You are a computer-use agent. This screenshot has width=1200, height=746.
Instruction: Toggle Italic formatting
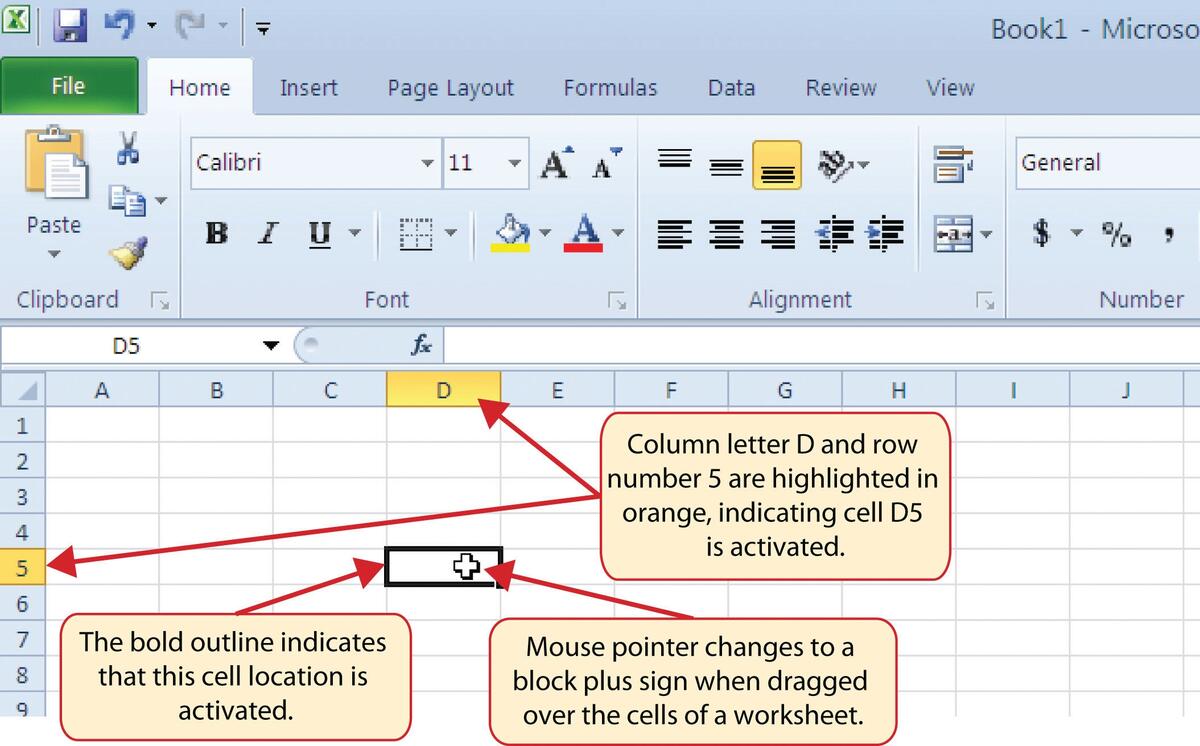click(267, 234)
